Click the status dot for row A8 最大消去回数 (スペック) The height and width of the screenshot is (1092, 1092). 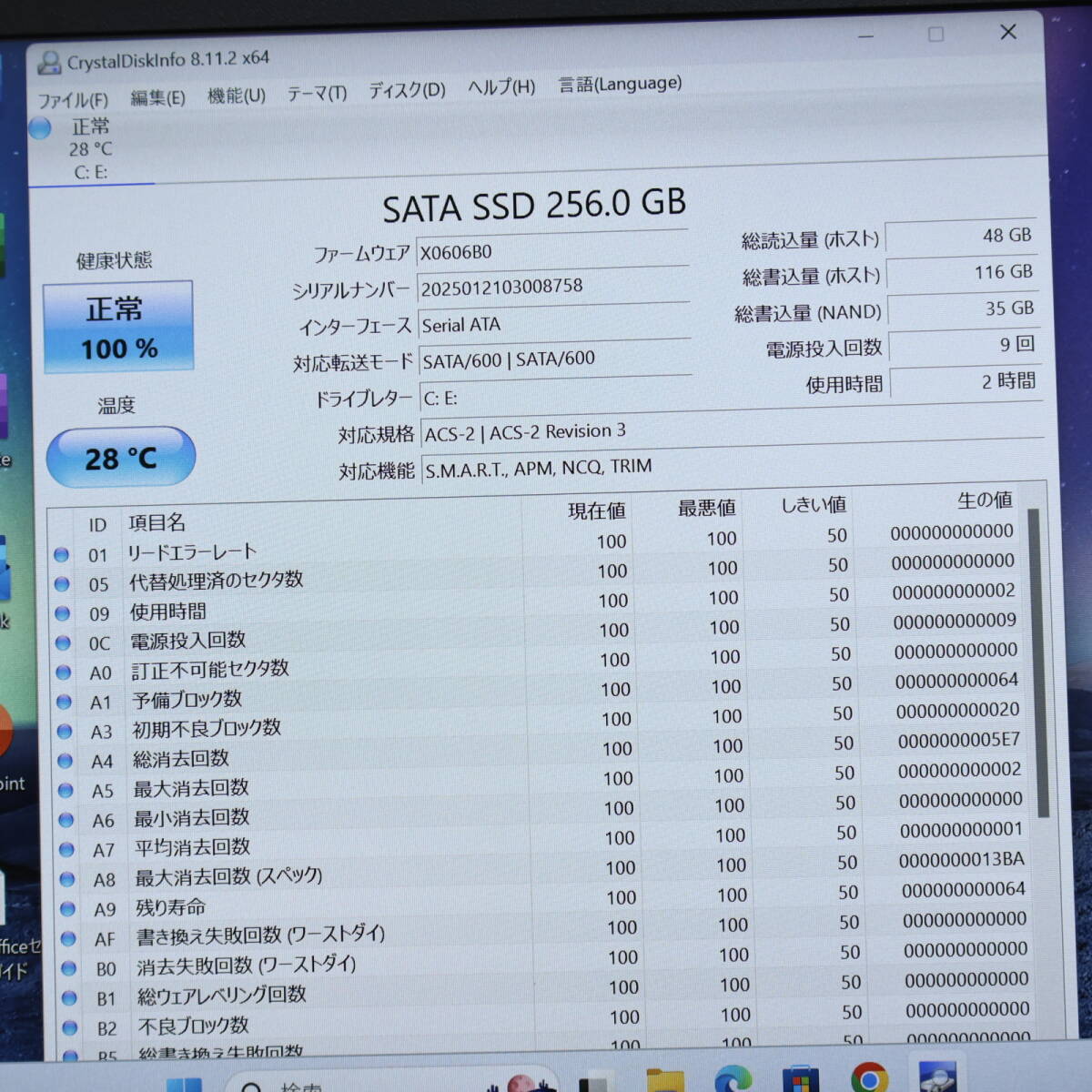pos(66,879)
